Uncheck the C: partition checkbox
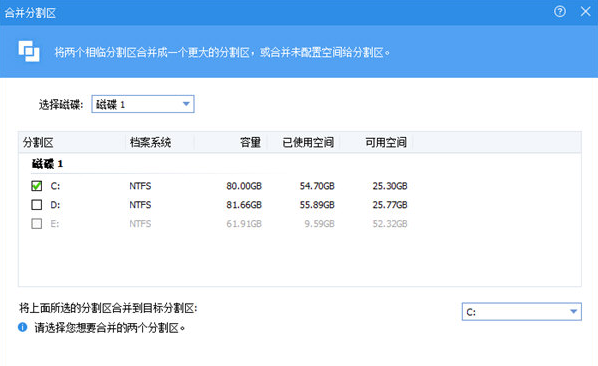 pyautogui.click(x=37, y=186)
